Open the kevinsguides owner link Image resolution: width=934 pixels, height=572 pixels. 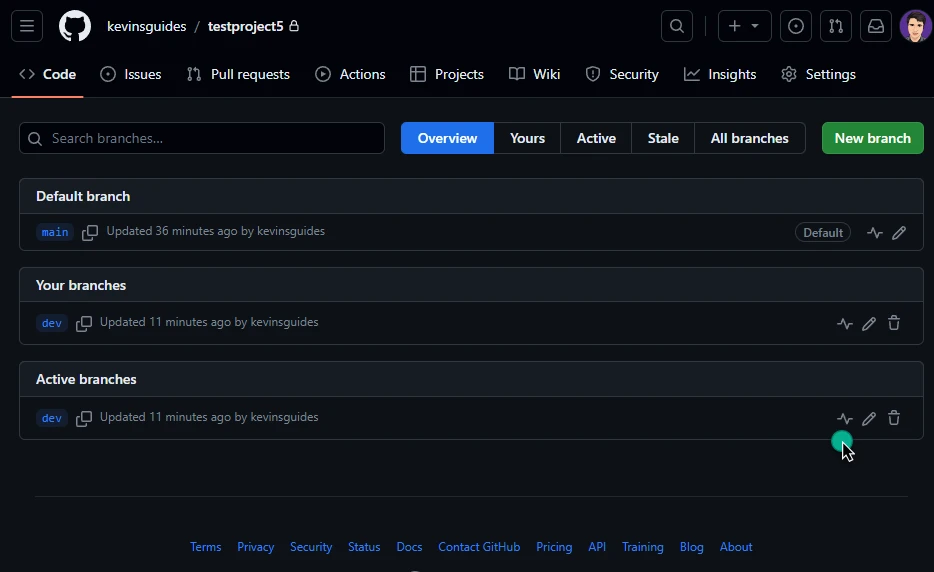click(147, 26)
